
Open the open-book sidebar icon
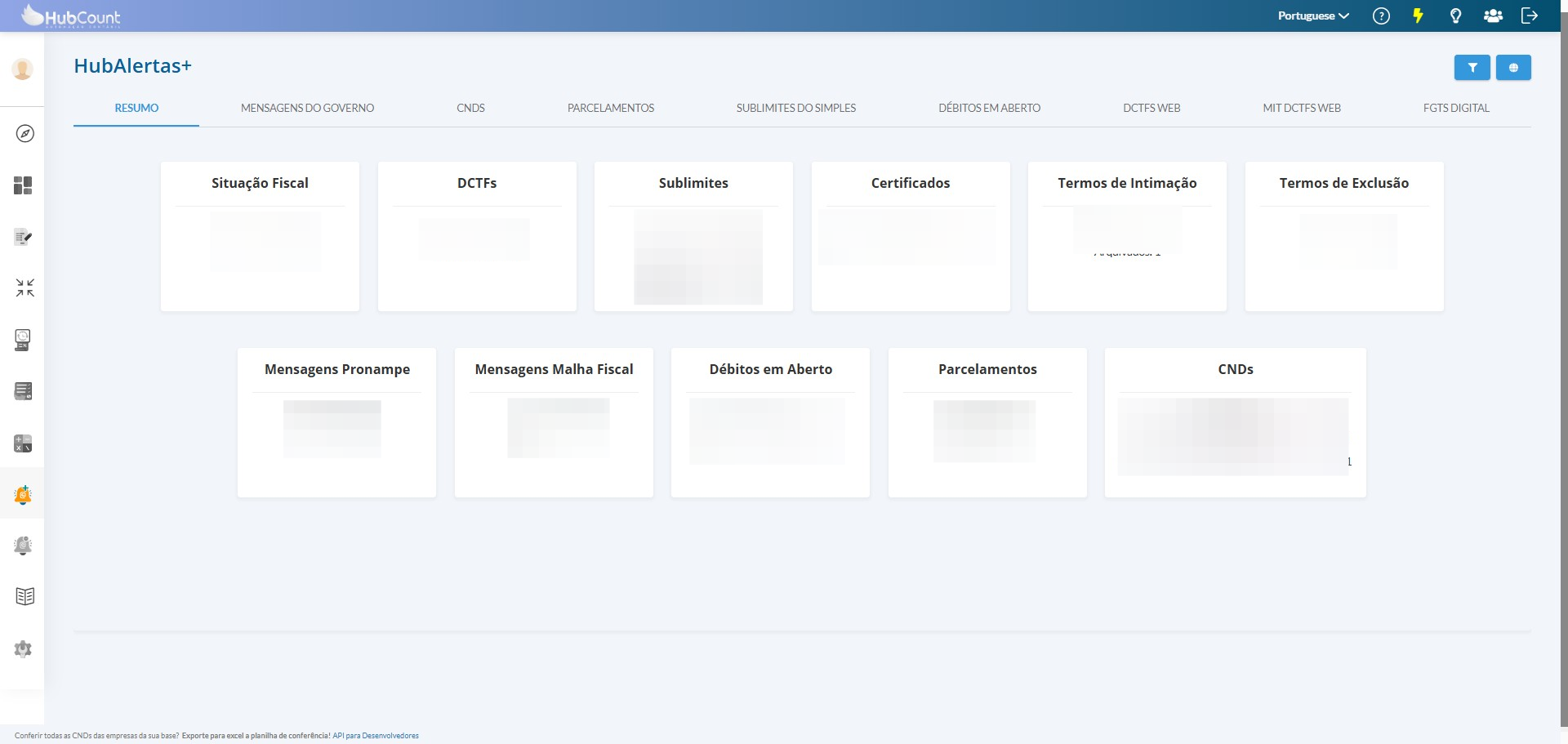24,596
